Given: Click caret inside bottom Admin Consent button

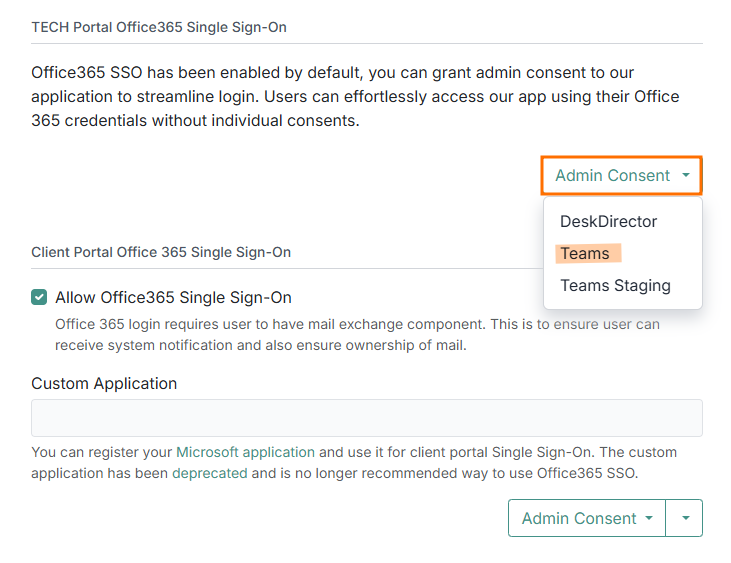Looking at the screenshot, I should [x=649, y=519].
